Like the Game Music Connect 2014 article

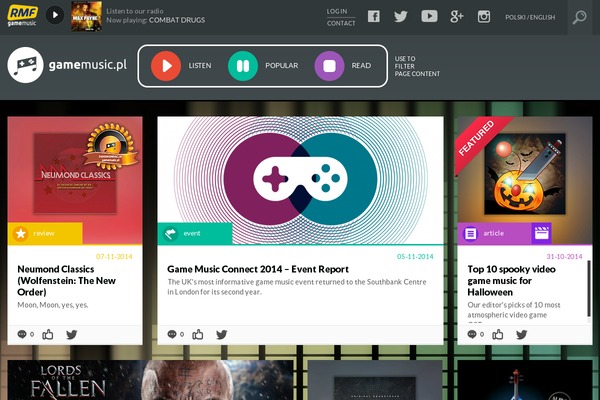click(198, 334)
